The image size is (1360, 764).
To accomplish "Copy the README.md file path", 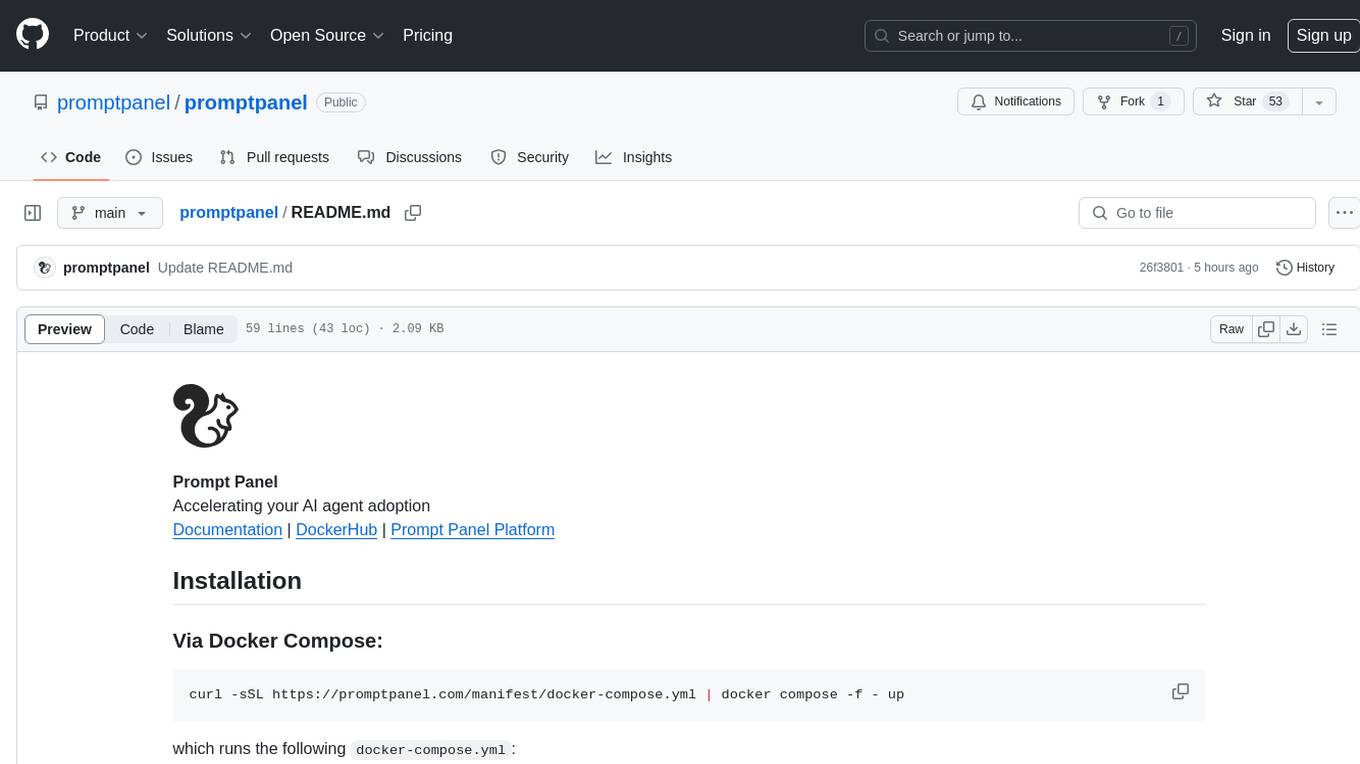I will point(413,213).
